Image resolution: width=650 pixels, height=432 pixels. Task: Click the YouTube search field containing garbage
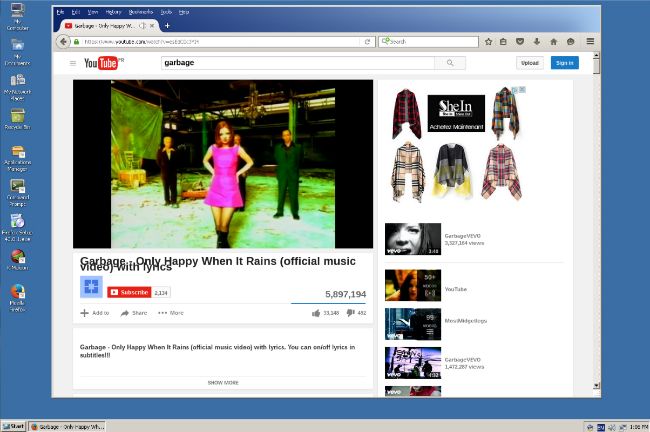click(298, 63)
